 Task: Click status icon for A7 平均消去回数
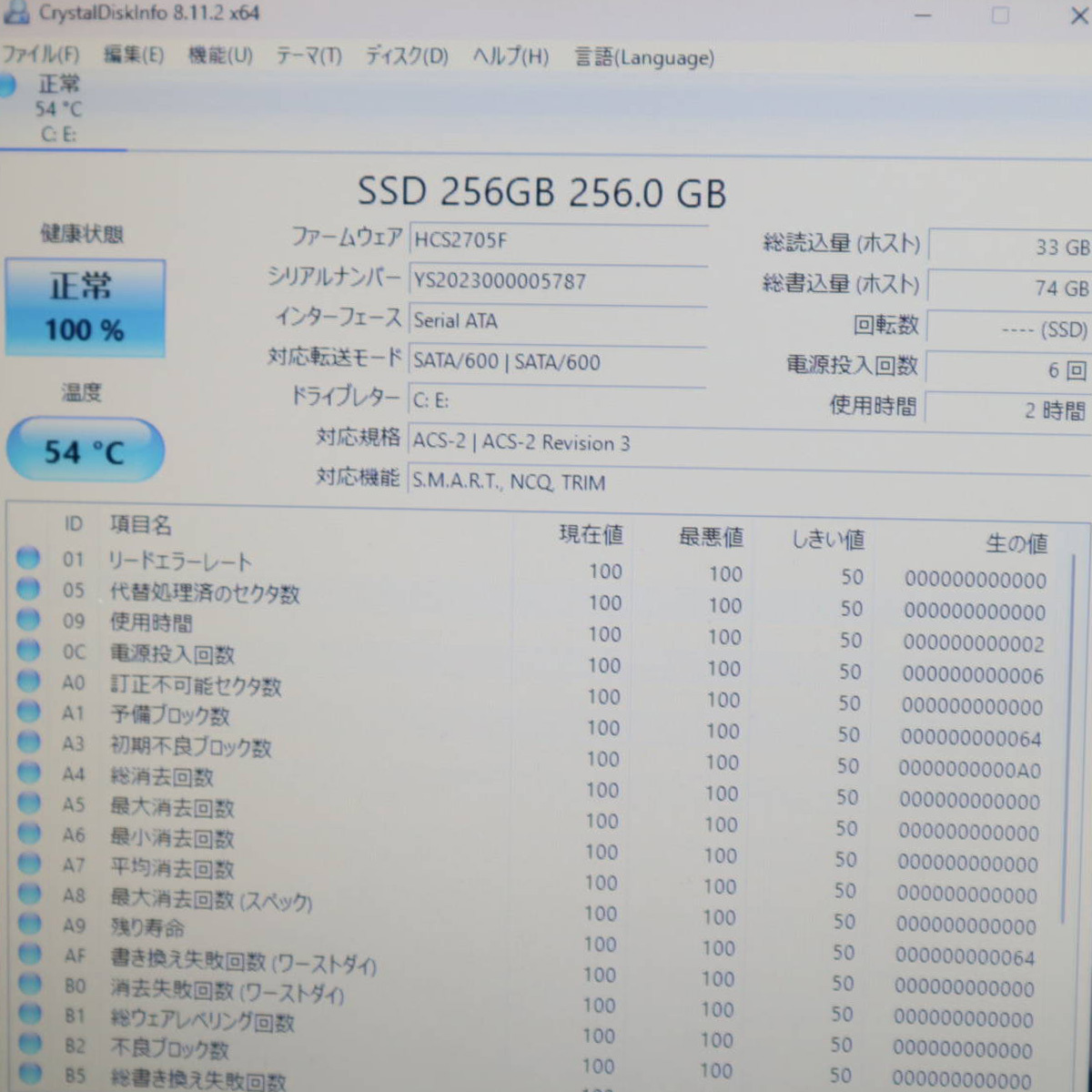click(29, 864)
